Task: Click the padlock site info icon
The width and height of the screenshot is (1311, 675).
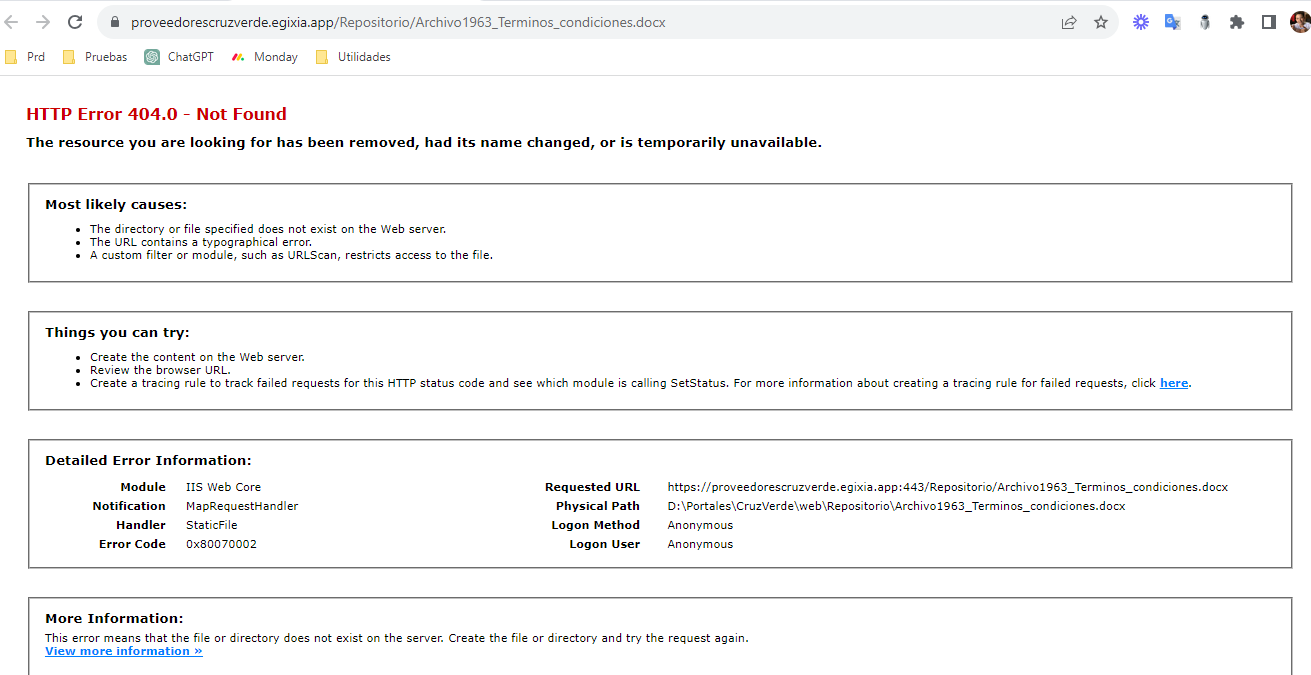Action: [114, 22]
